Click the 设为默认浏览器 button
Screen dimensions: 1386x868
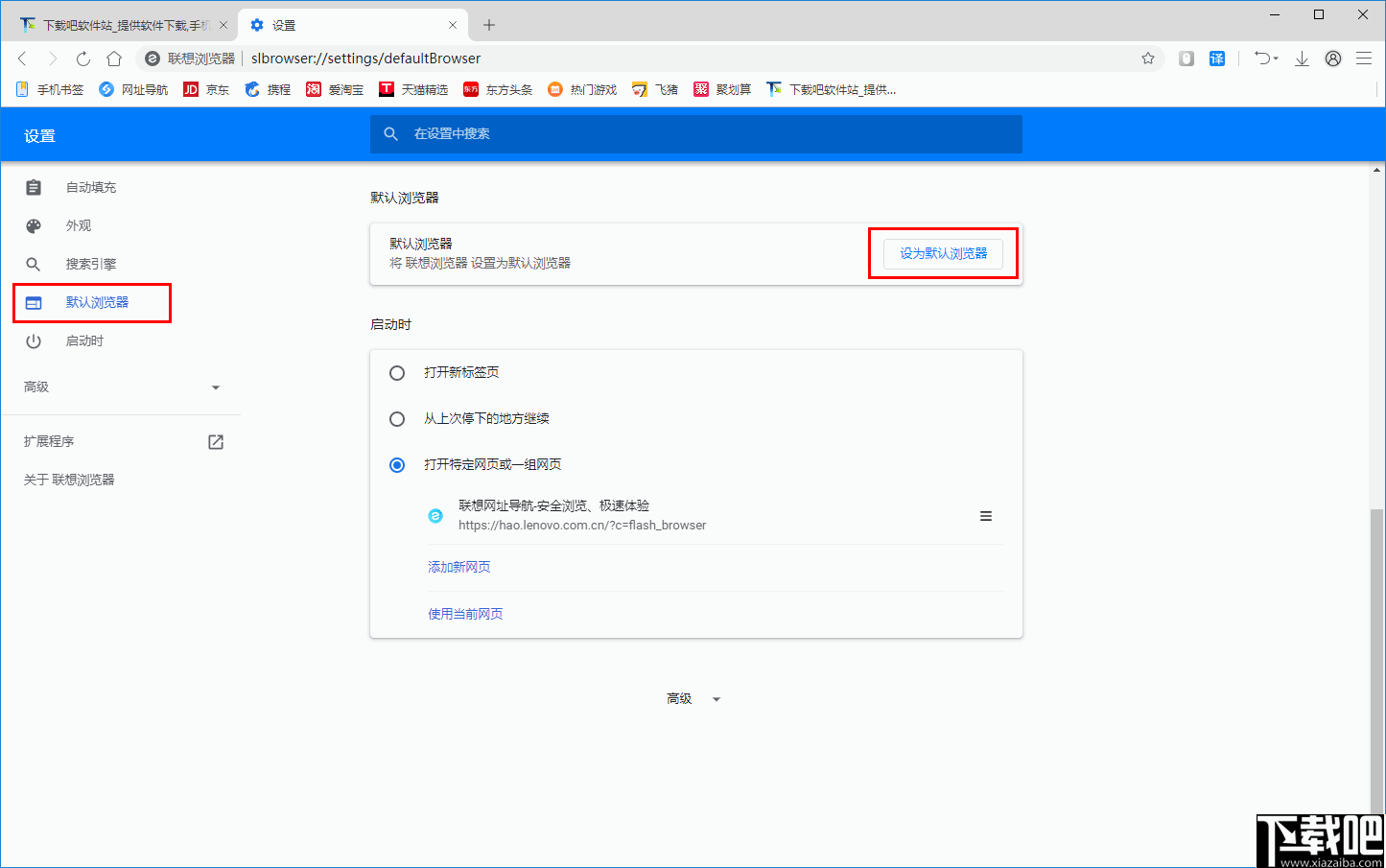[943, 253]
